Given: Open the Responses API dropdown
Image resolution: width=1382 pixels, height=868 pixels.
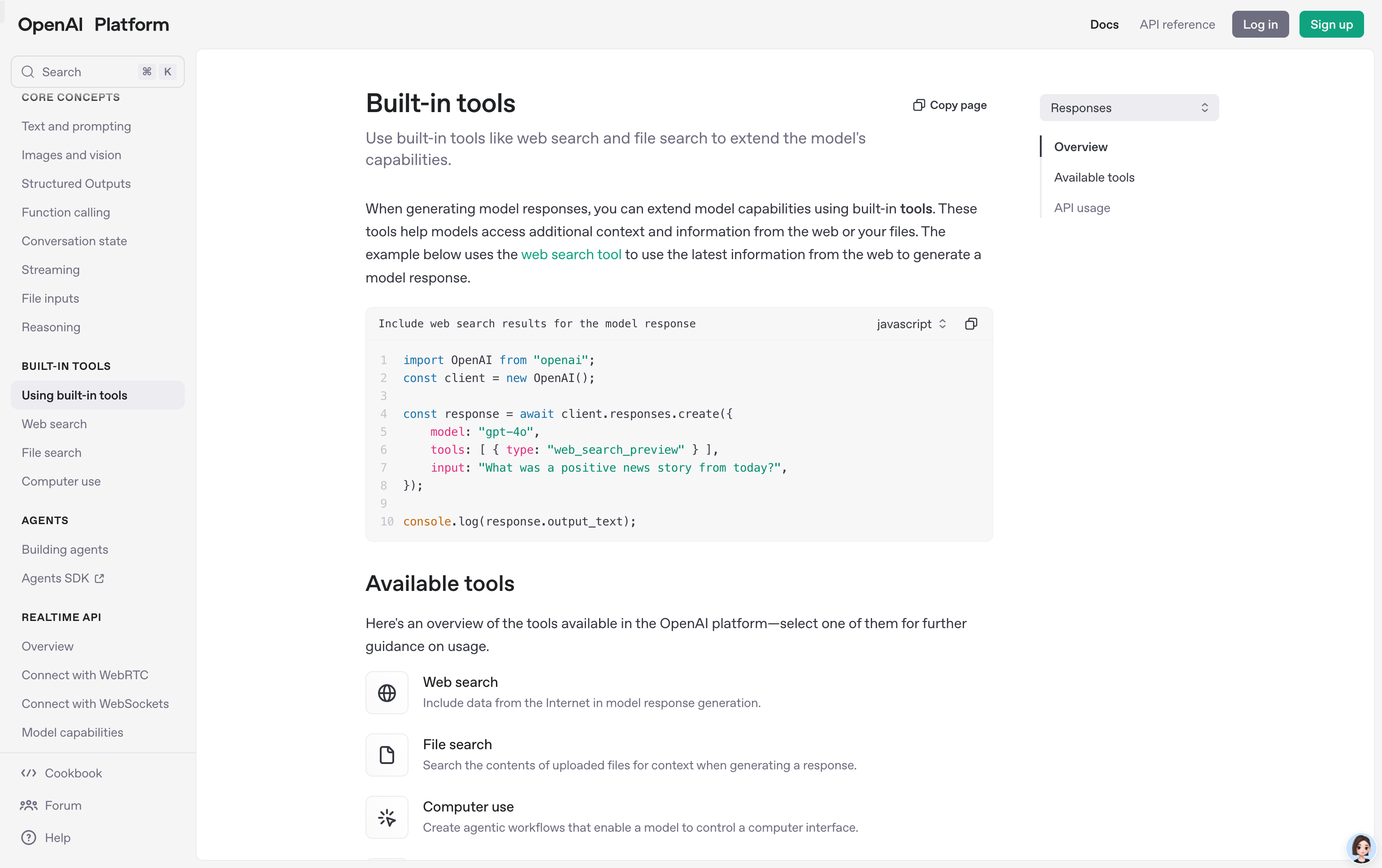Looking at the screenshot, I should [x=1129, y=108].
